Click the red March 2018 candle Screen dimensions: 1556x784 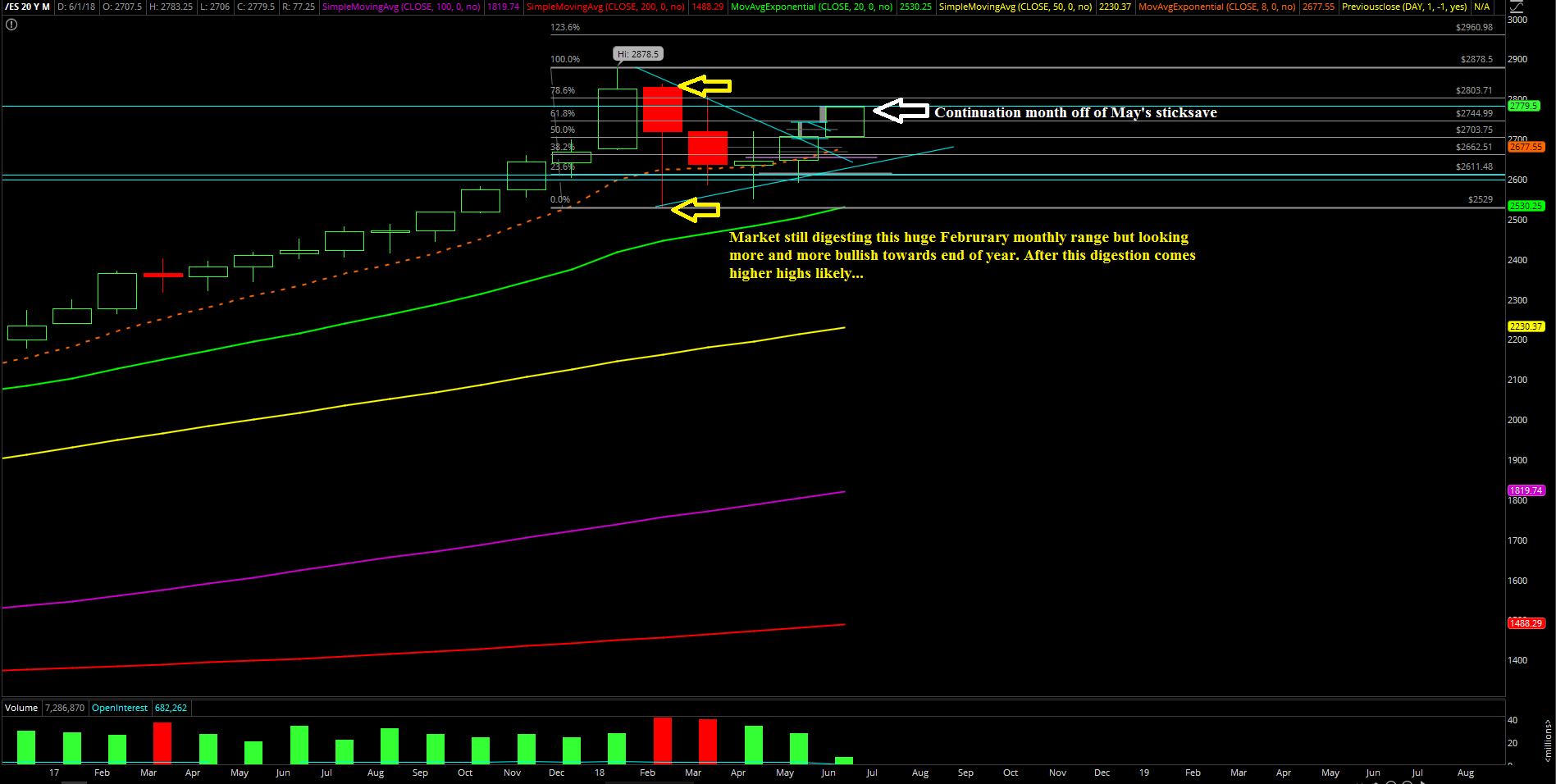(x=707, y=148)
